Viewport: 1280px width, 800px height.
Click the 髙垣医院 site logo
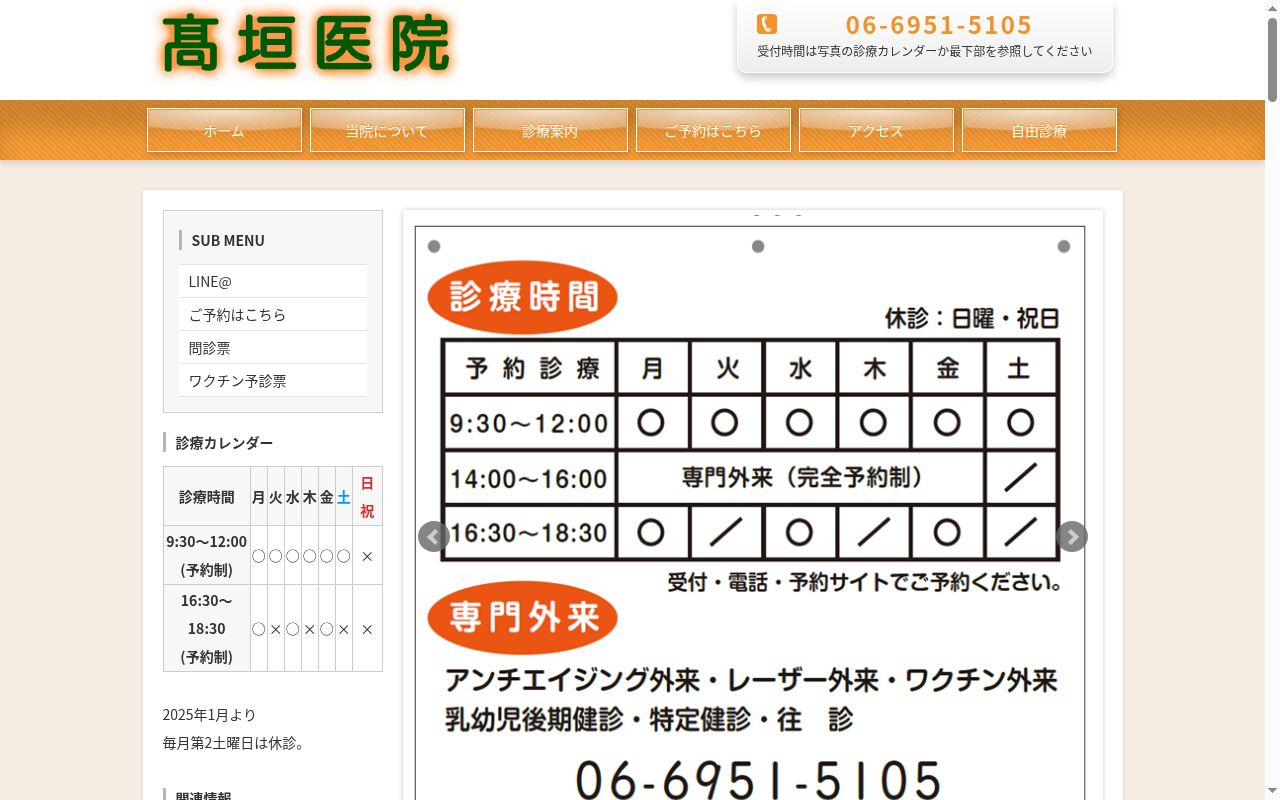(x=306, y=44)
